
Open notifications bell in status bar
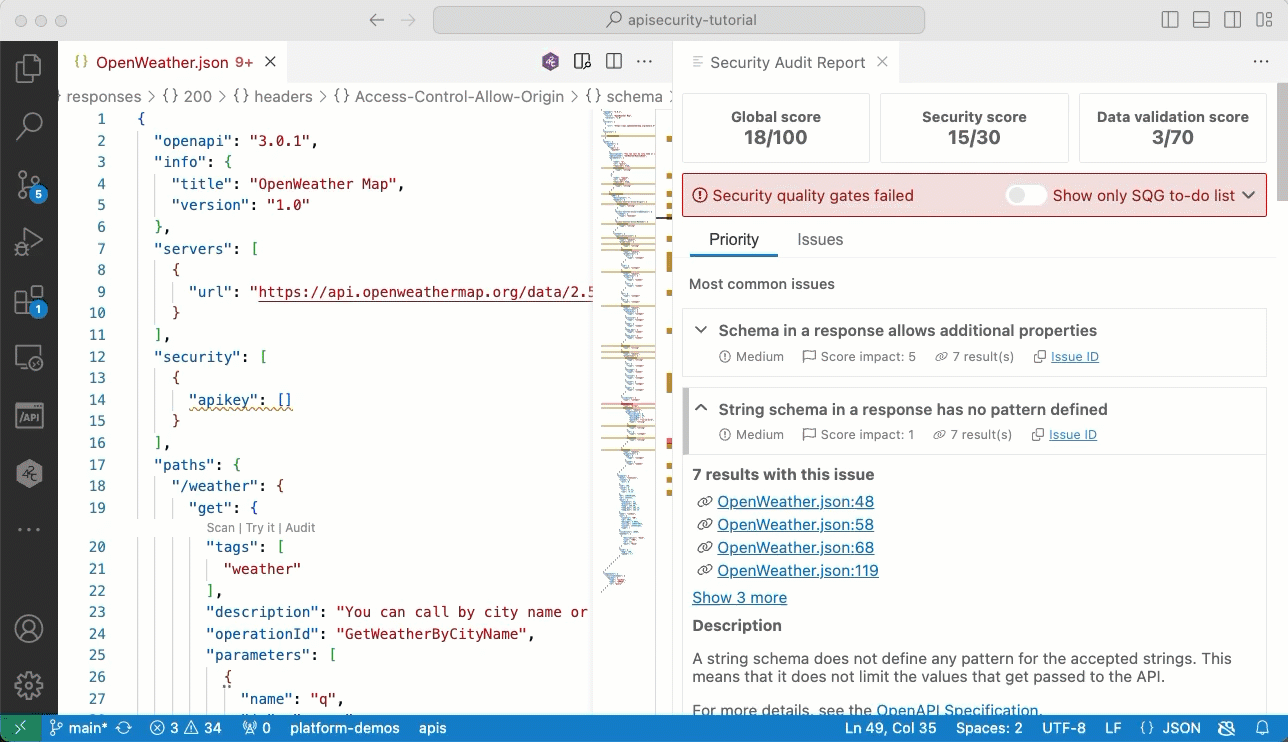1263,728
